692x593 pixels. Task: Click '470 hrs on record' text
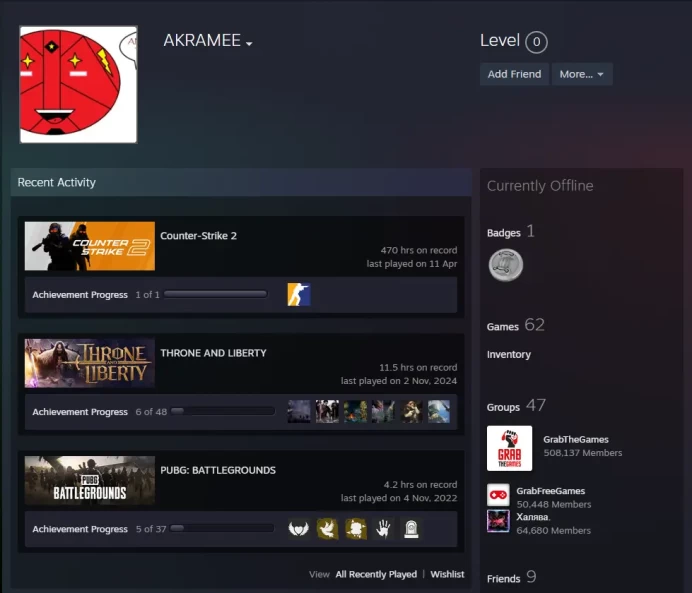[x=419, y=250]
